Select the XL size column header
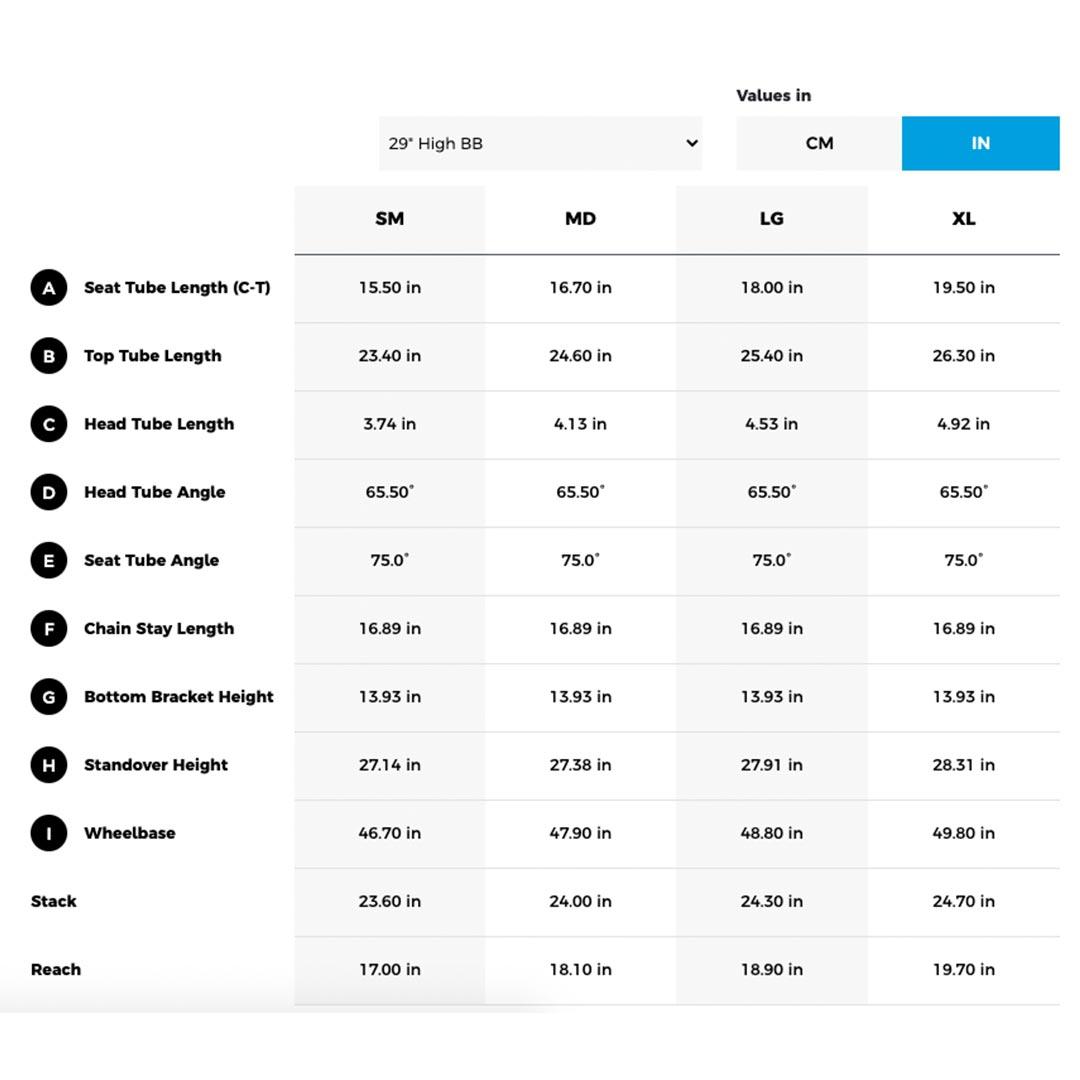 pos(963,219)
